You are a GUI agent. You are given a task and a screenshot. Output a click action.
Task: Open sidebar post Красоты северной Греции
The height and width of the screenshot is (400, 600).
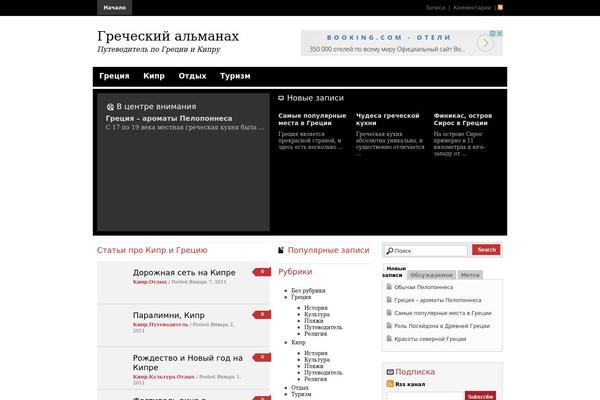(430, 339)
